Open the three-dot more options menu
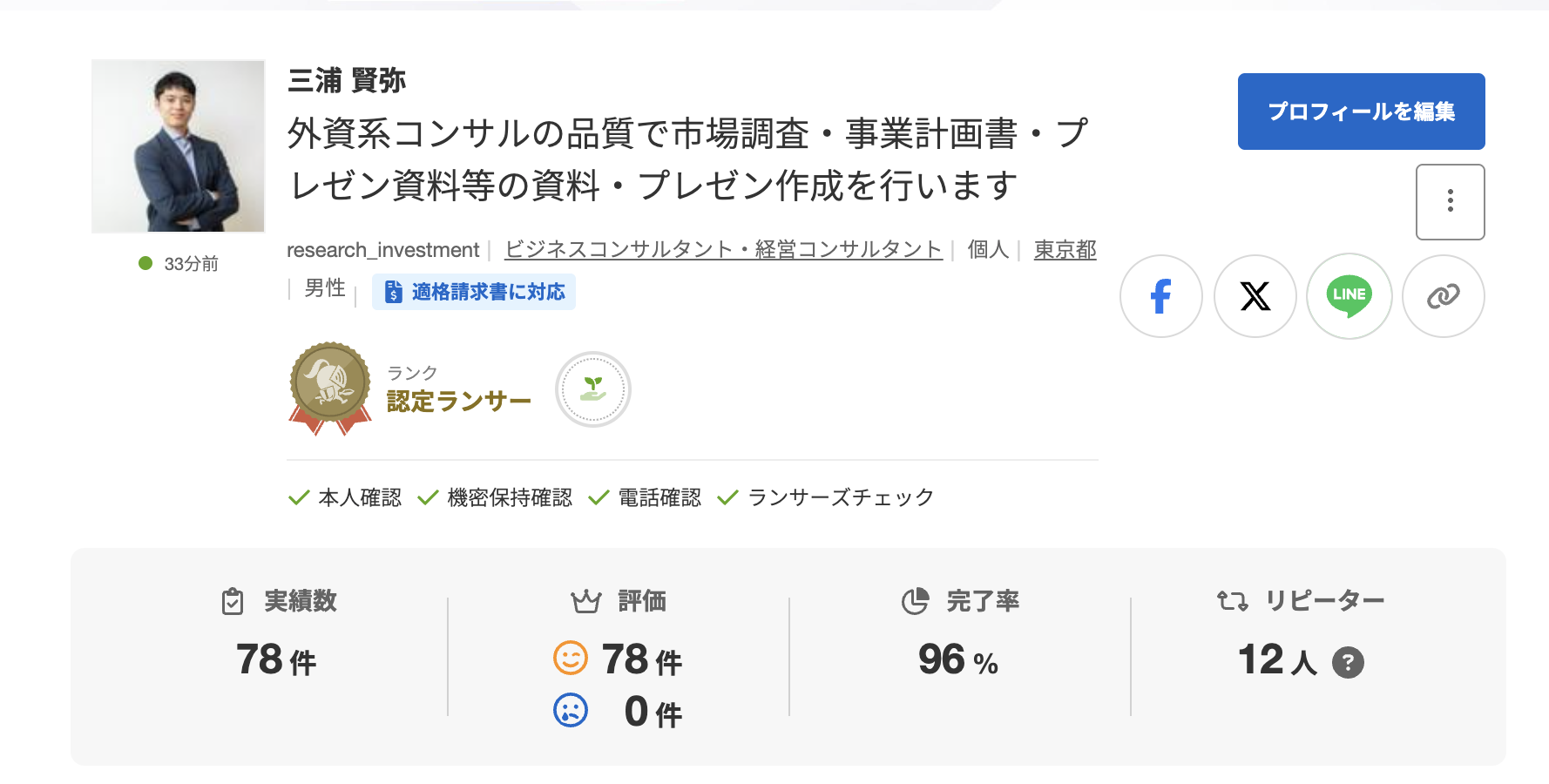This screenshot has height=784, width=1549. 1450,201
